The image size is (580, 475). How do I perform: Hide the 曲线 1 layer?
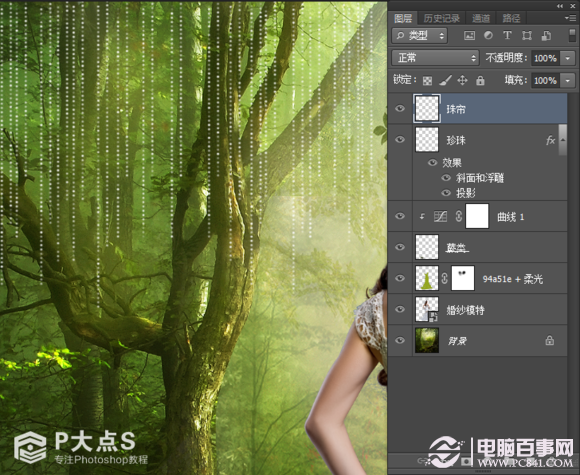(400, 216)
